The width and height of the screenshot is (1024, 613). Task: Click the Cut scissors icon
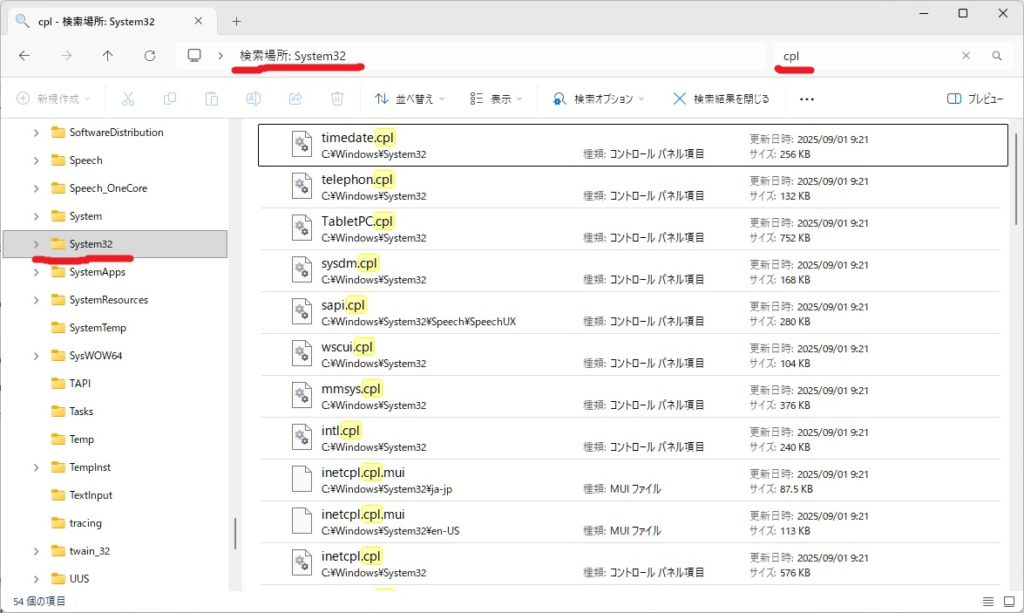tap(128, 99)
